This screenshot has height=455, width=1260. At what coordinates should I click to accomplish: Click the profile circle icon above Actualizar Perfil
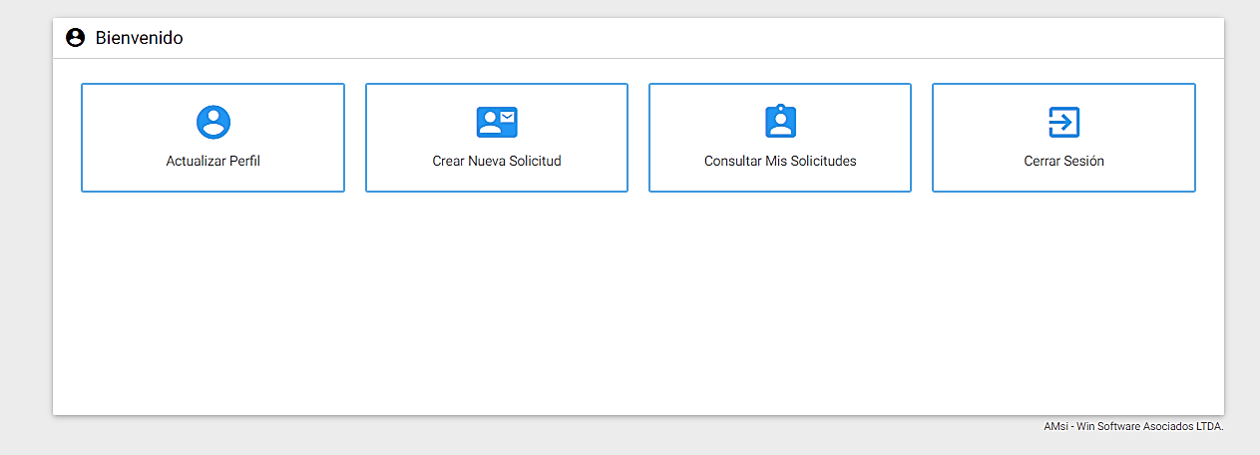coord(213,122)
